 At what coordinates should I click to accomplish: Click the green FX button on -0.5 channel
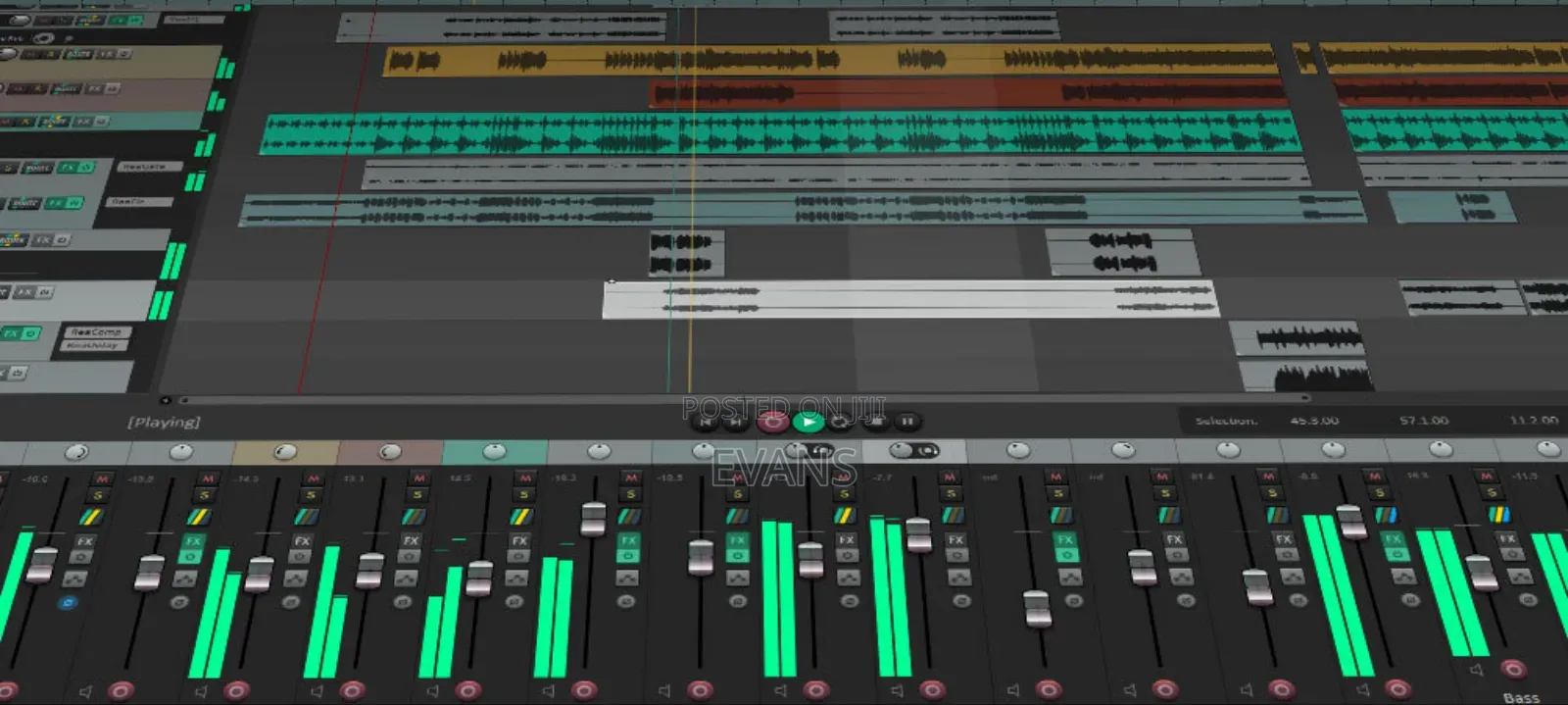point(1393,539)
